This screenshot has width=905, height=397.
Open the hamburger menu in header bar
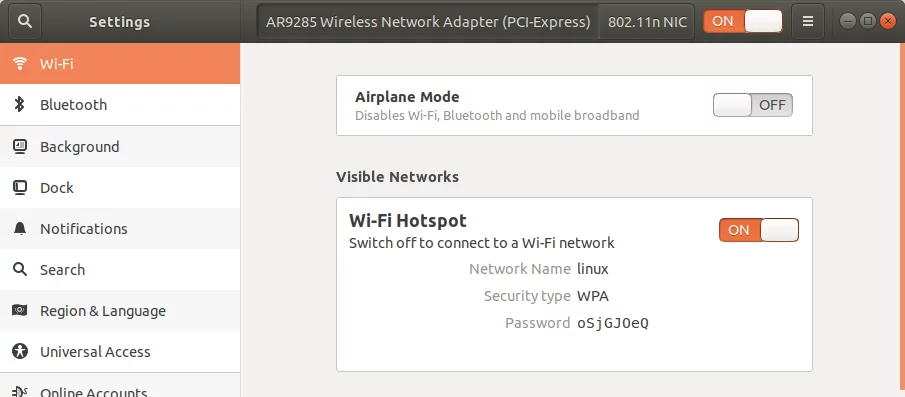pyautogui.click(x=807, y=21)
